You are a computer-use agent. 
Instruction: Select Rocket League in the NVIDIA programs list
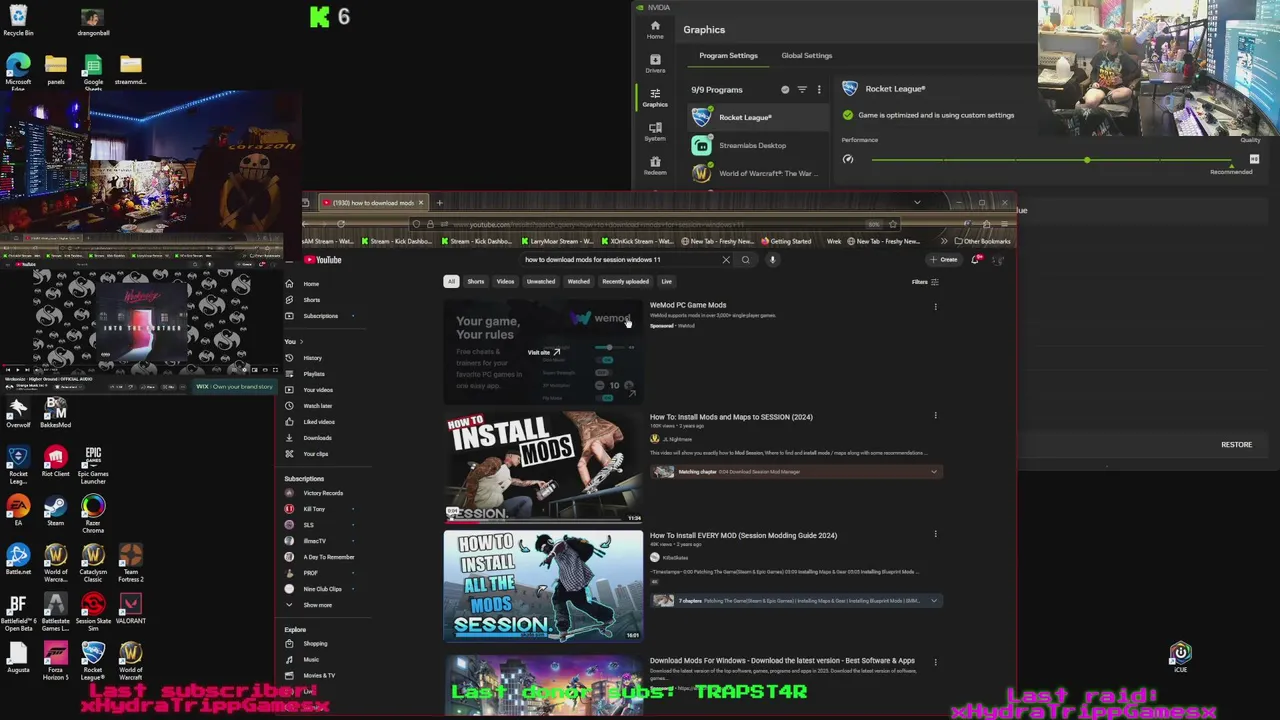pos(760,117)
